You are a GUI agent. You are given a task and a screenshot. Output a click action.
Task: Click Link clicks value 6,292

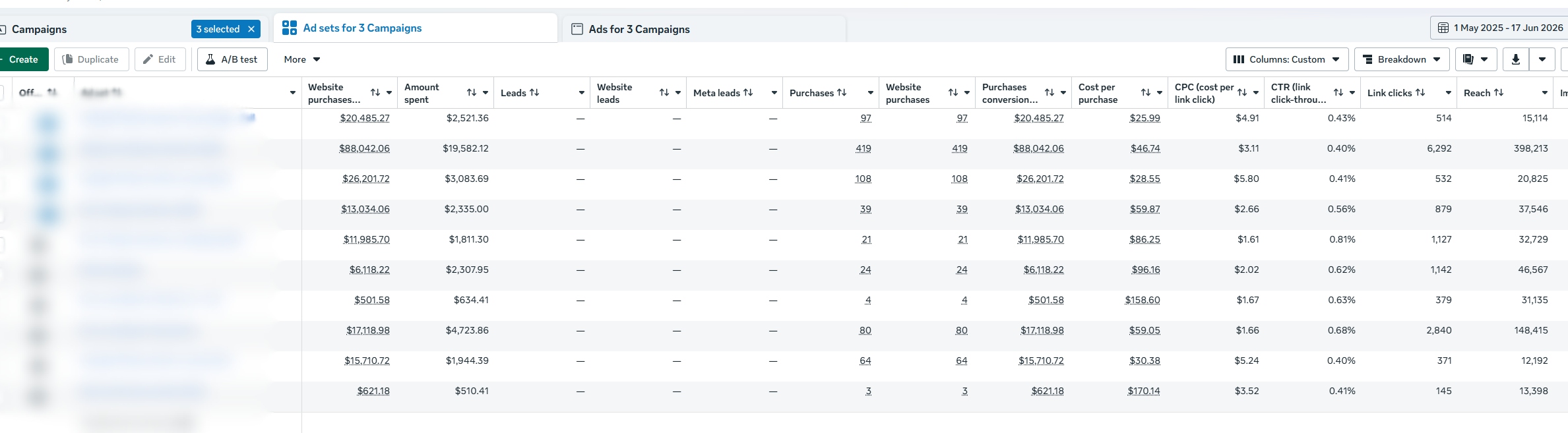click(x=1439, y=148)
